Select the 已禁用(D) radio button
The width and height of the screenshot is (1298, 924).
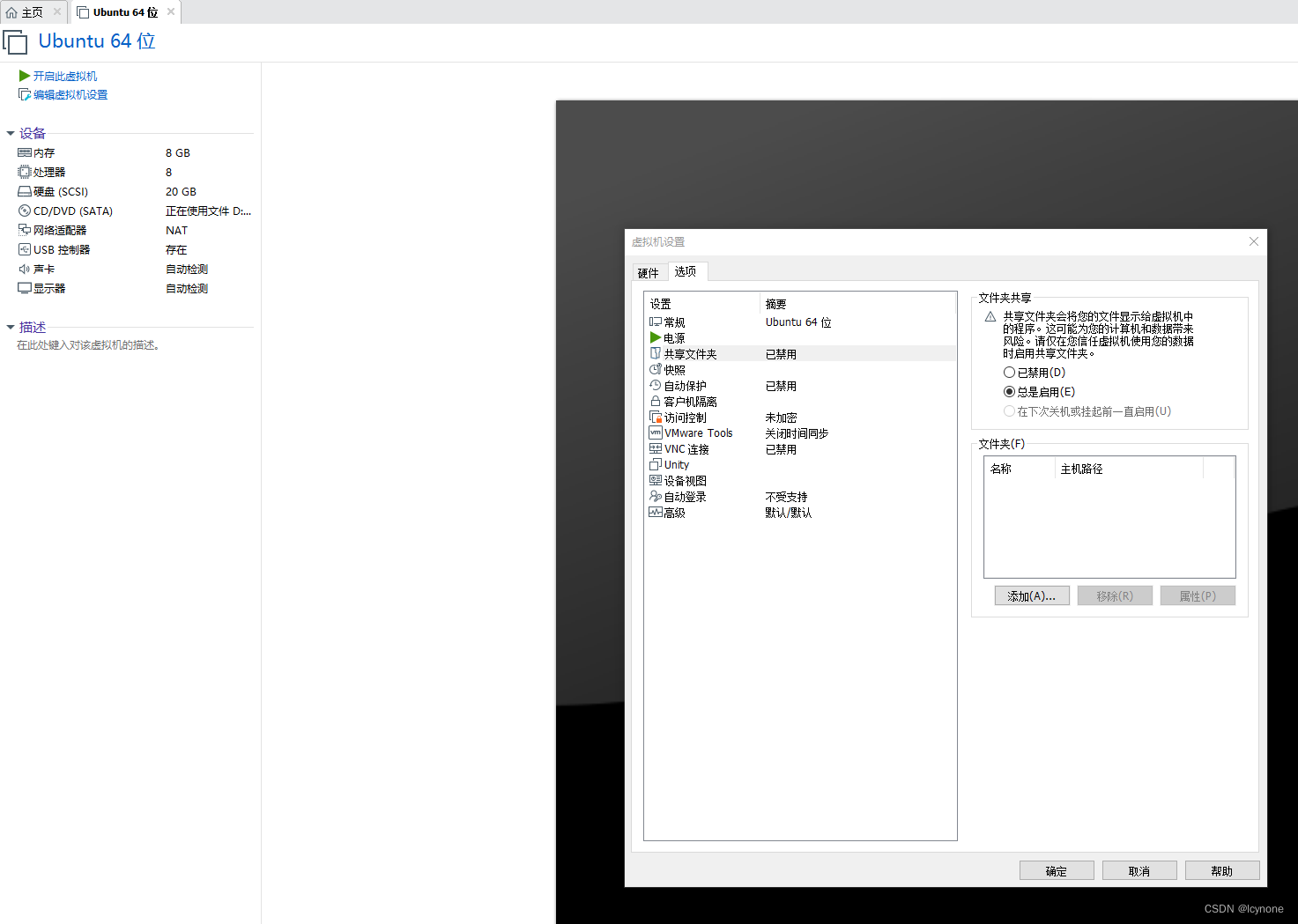pyautogui.click(x=1009, y=373)
